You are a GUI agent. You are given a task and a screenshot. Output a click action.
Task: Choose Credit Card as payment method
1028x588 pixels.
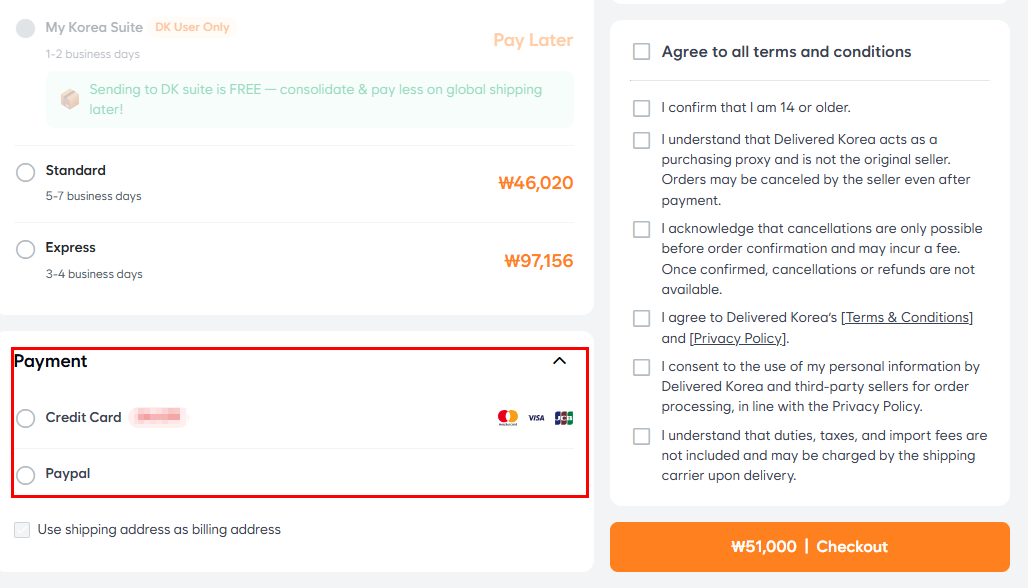pos(26,418)
